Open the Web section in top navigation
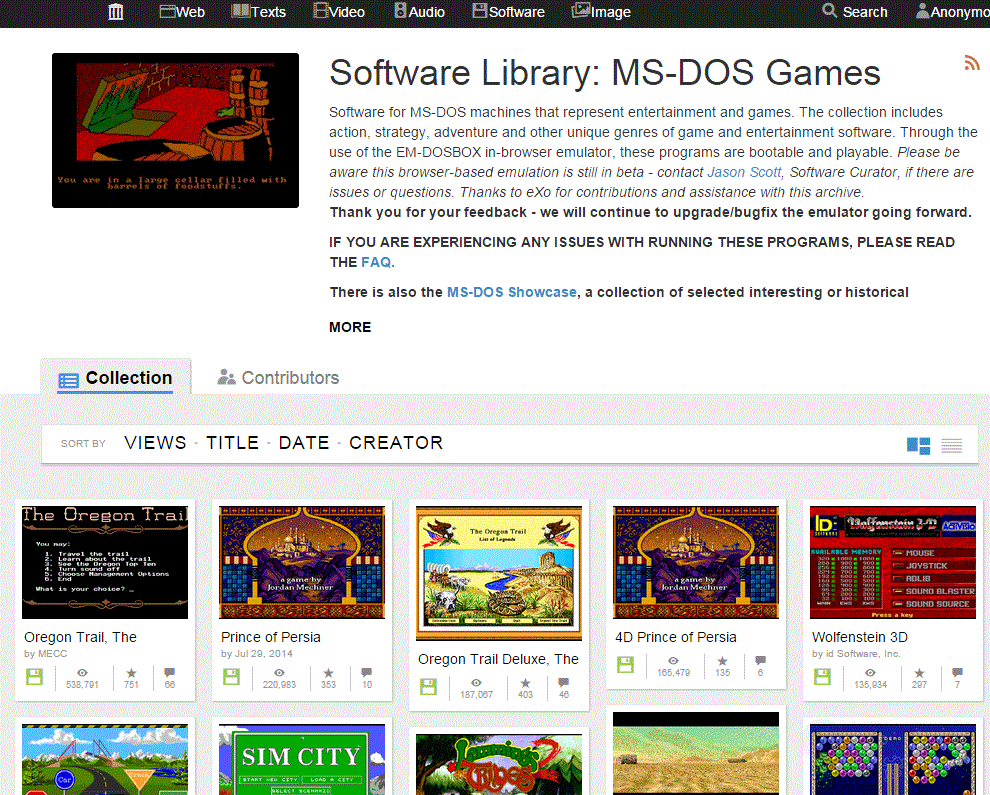990x795 pixels. click(182, 11)
